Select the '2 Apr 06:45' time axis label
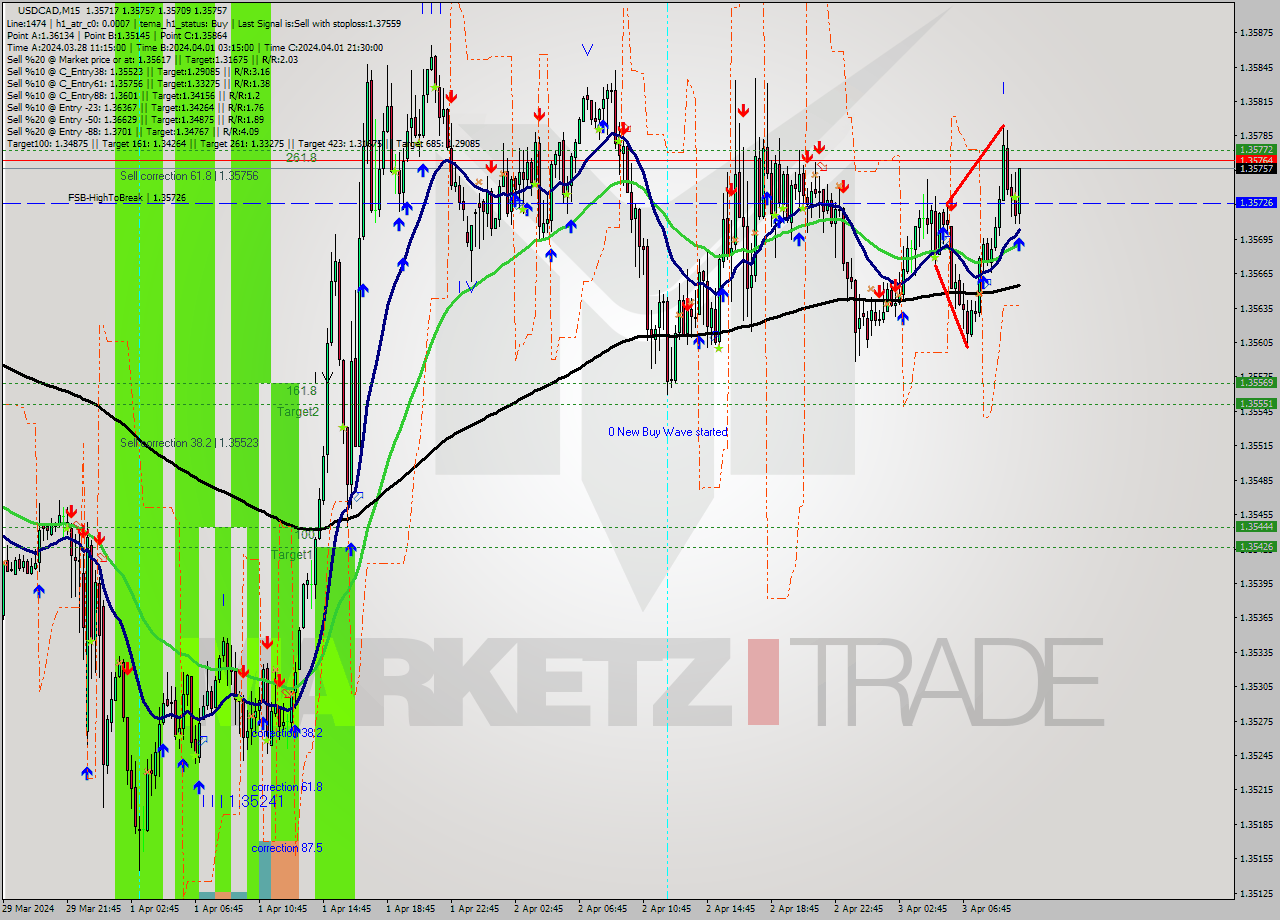The image size is (1280, 920). [602, 909]
